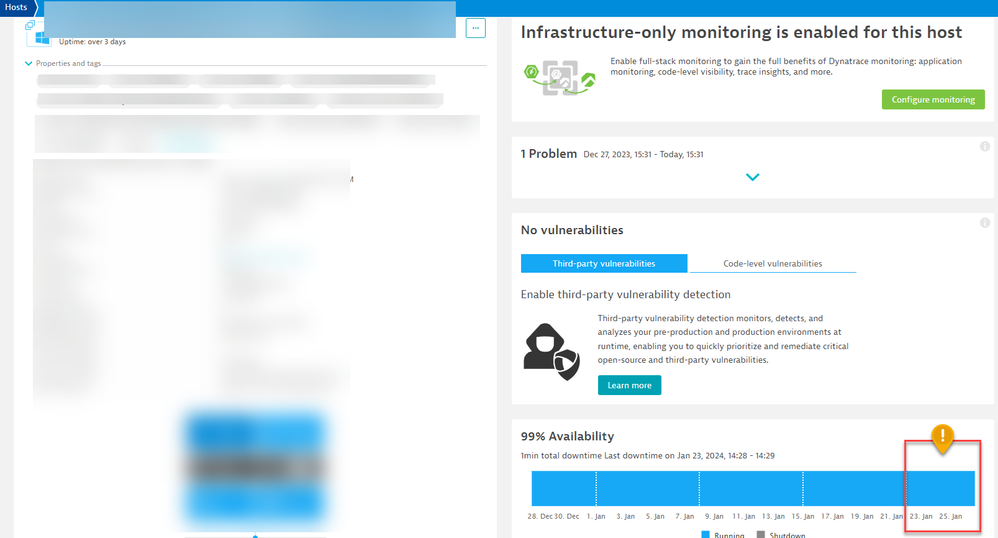998x538 pixels.
Task: Go to Hosts in the breadcrumb
Action: (x=16, y=7)
